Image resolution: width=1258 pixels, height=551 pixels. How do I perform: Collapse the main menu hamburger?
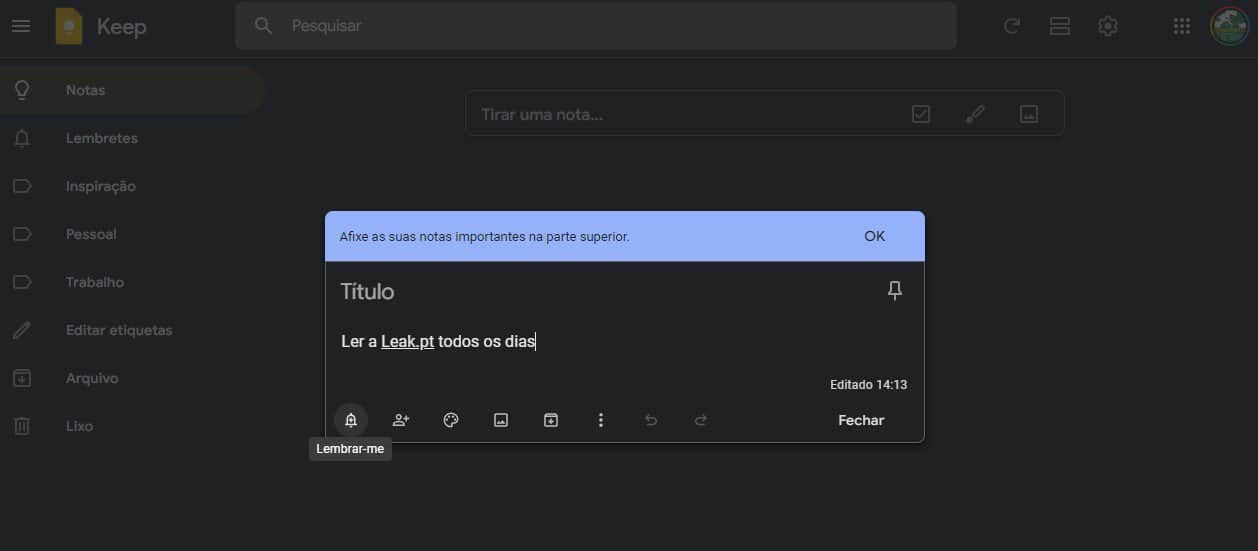tap(21, 26)
